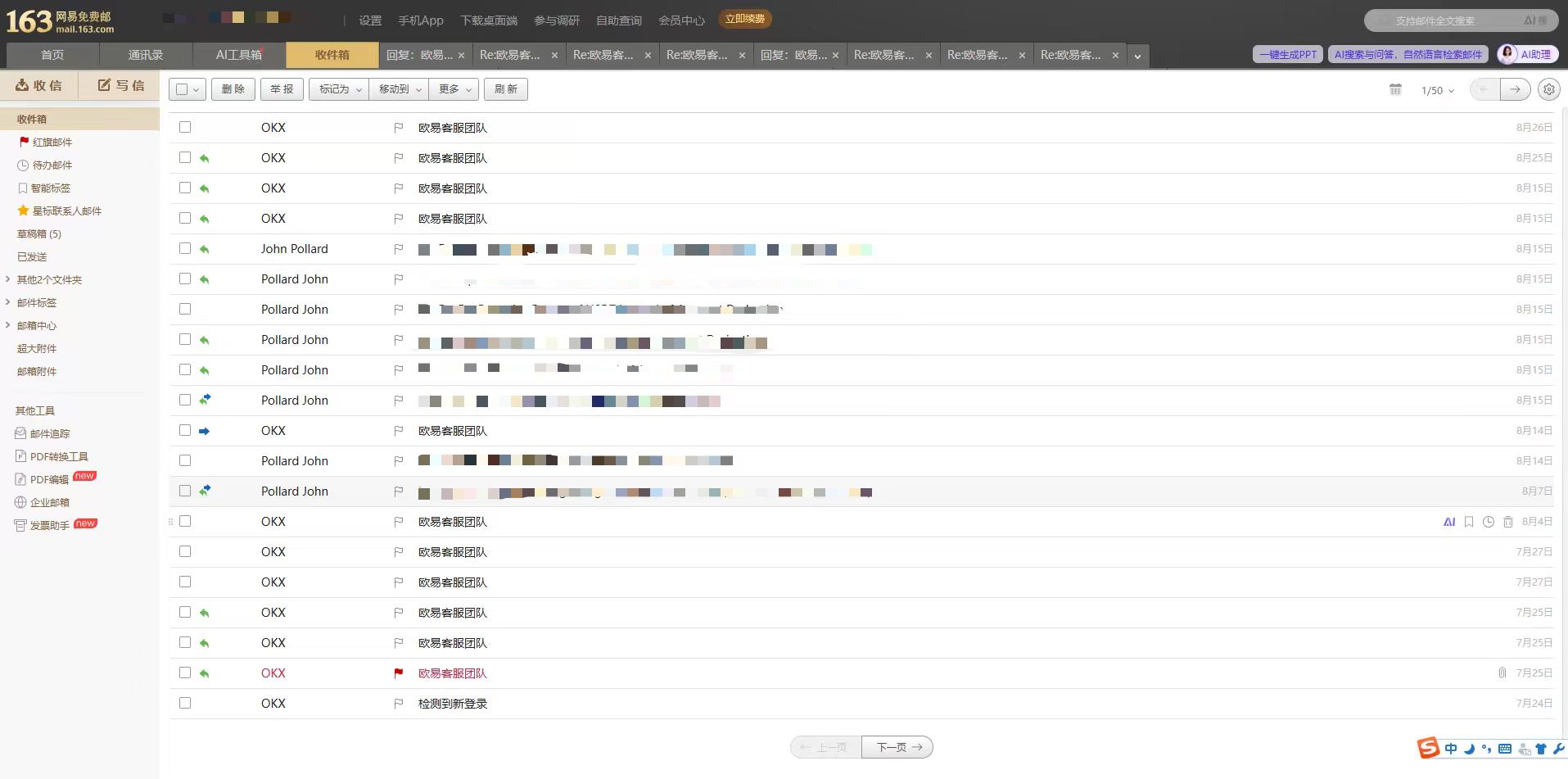Image resolution: width=1568 pixels, height=779 pixels.
Task: Expand the 移动到 dropdown
Action: point(399,89)
